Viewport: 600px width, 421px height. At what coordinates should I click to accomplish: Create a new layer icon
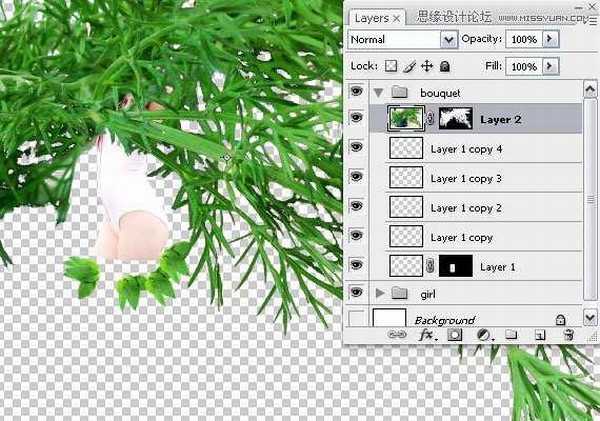click(539, 336)
